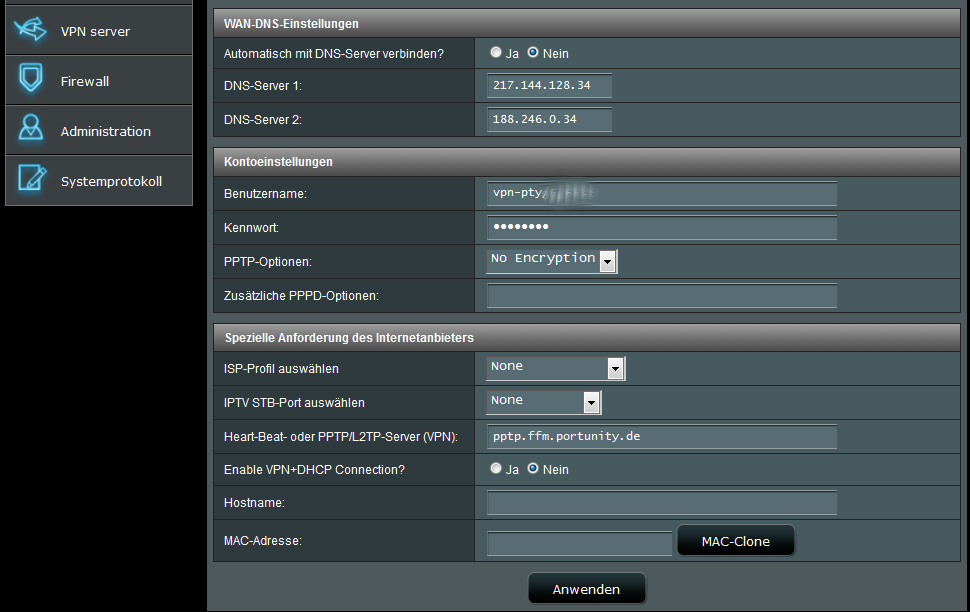Click Anwenden to apply settings
This screenshot has width=970, height=612.
(586, 589)
